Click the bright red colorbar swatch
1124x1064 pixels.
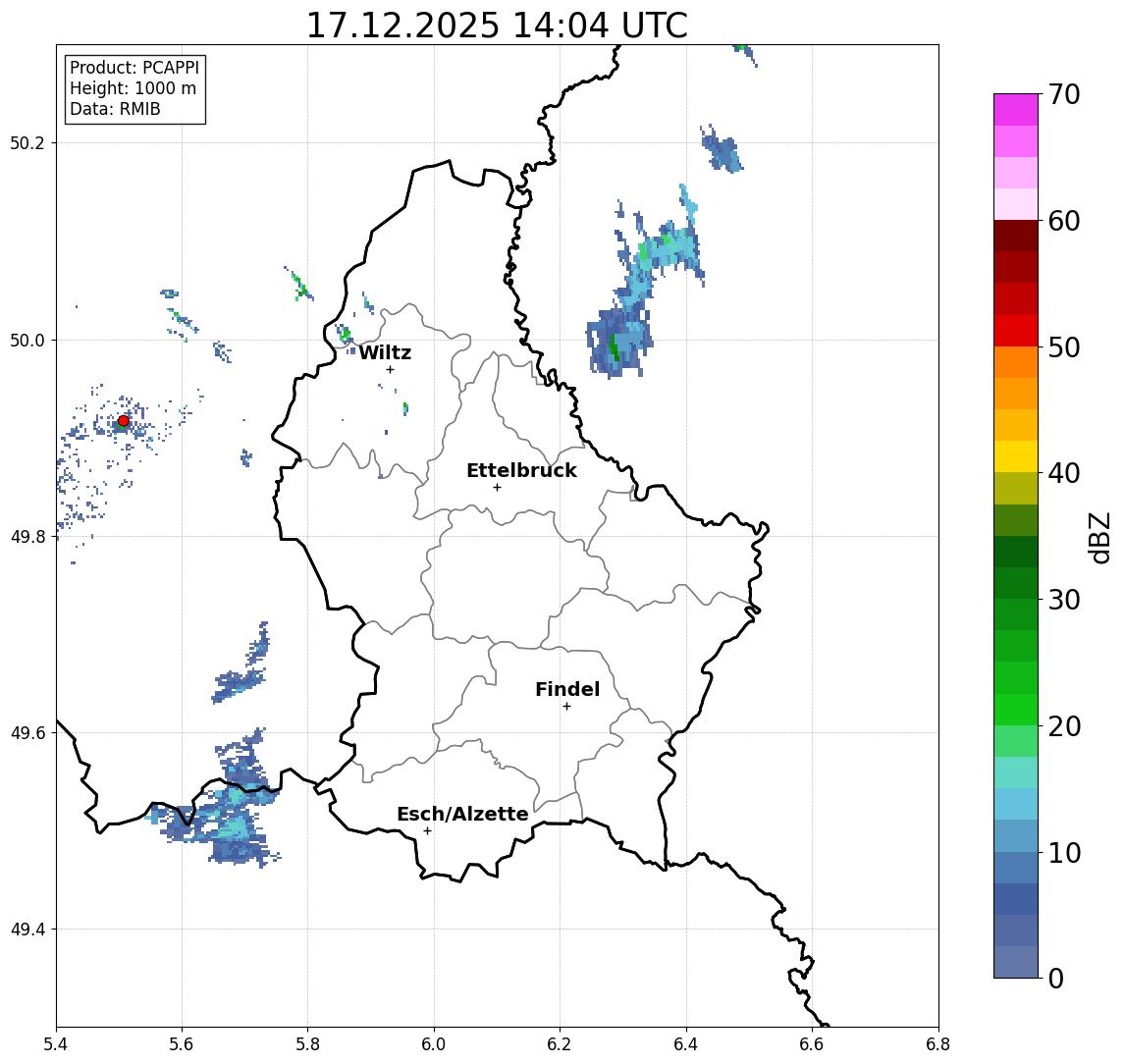point(1016,331)
